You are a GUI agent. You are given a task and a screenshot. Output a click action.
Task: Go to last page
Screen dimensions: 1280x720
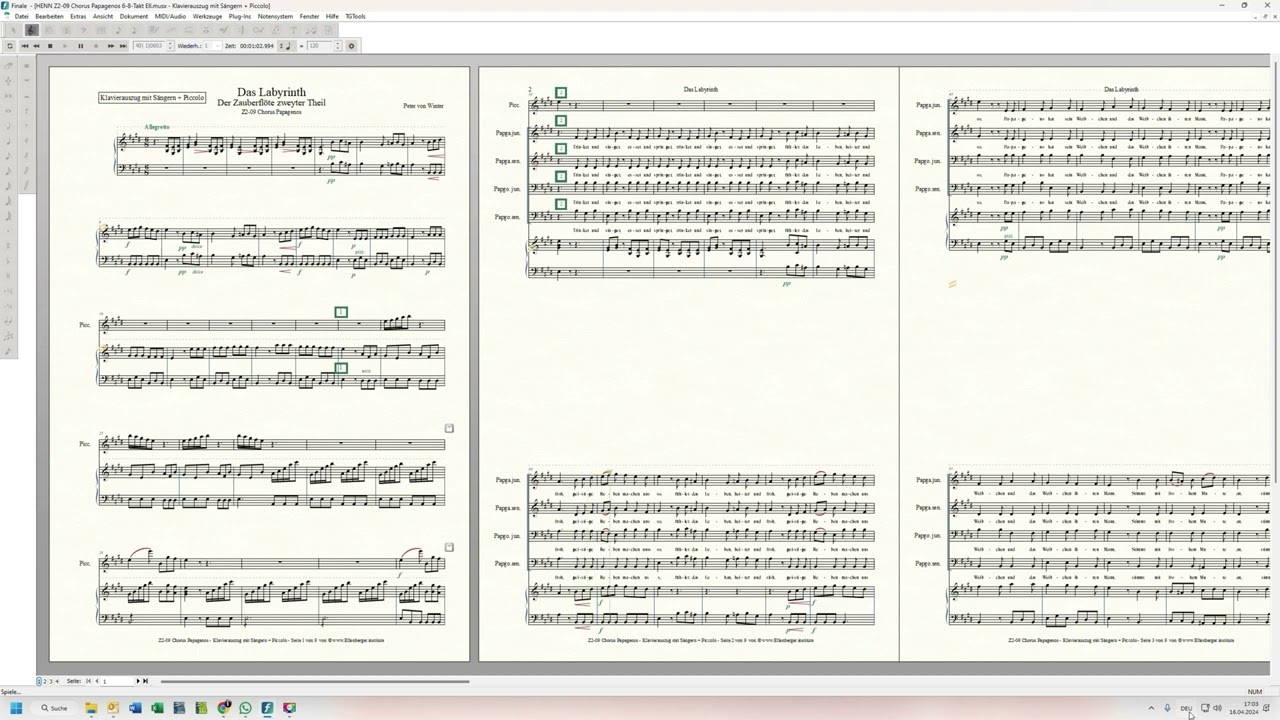tap(145, 681)
